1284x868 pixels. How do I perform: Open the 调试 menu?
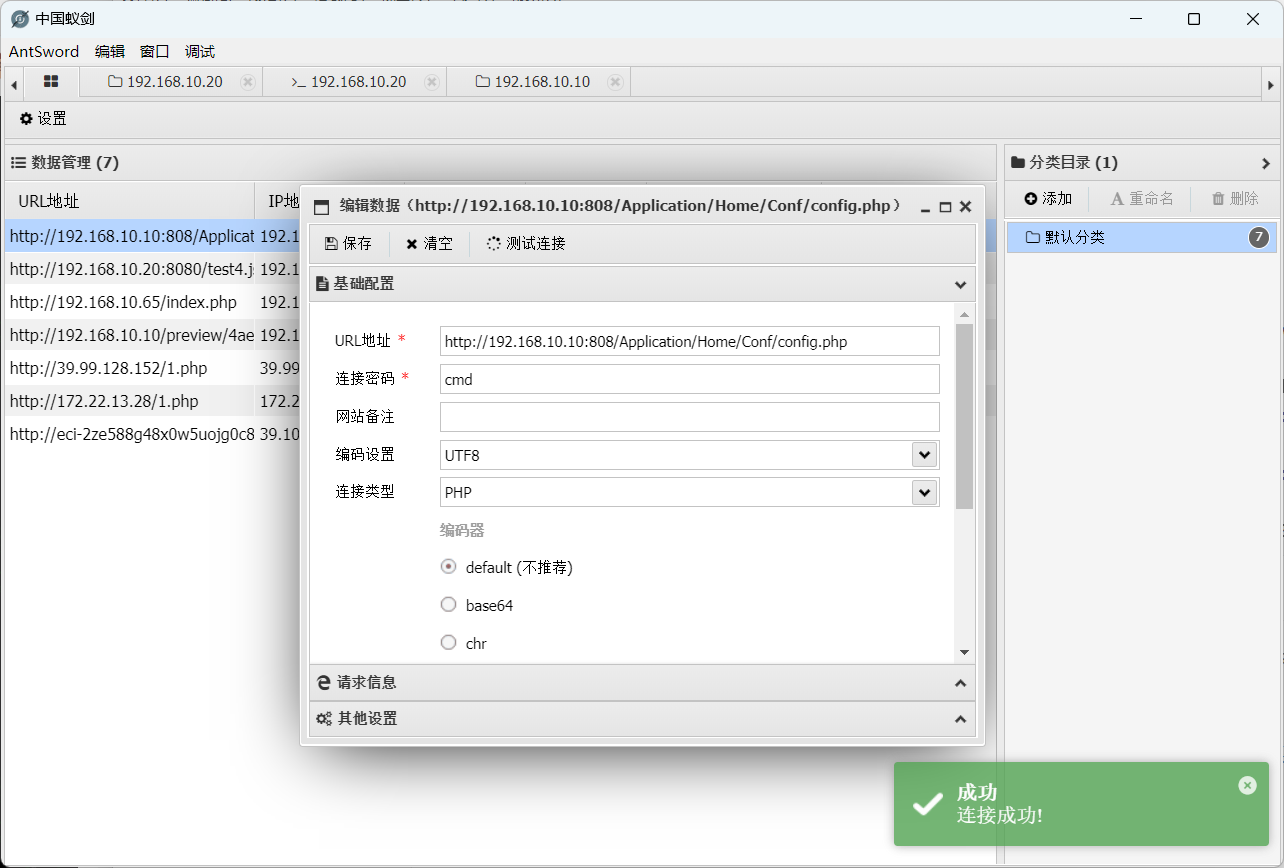point(200,52)
